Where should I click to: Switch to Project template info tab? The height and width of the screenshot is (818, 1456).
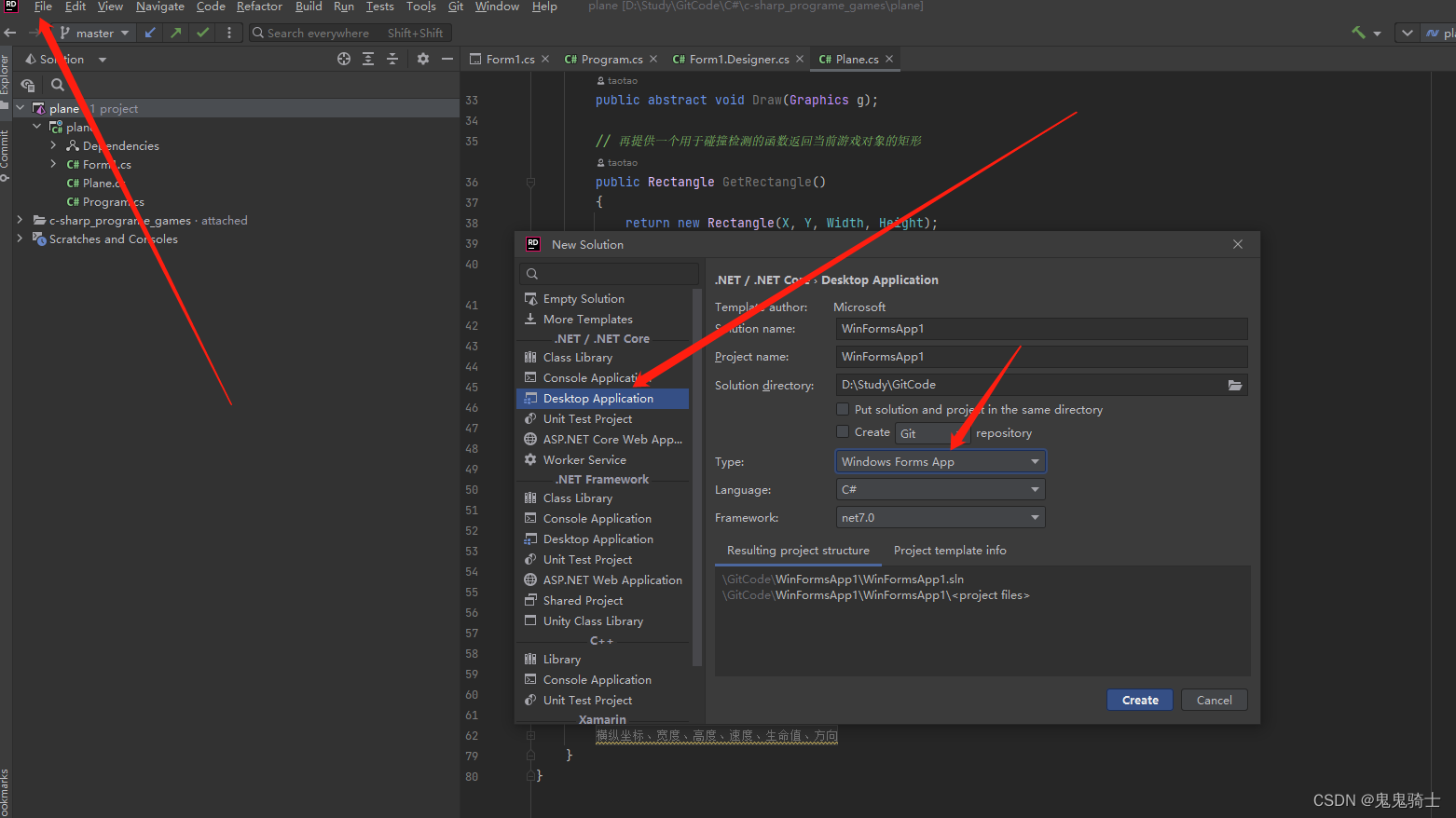pyautogui.click(x=950, y=551)
